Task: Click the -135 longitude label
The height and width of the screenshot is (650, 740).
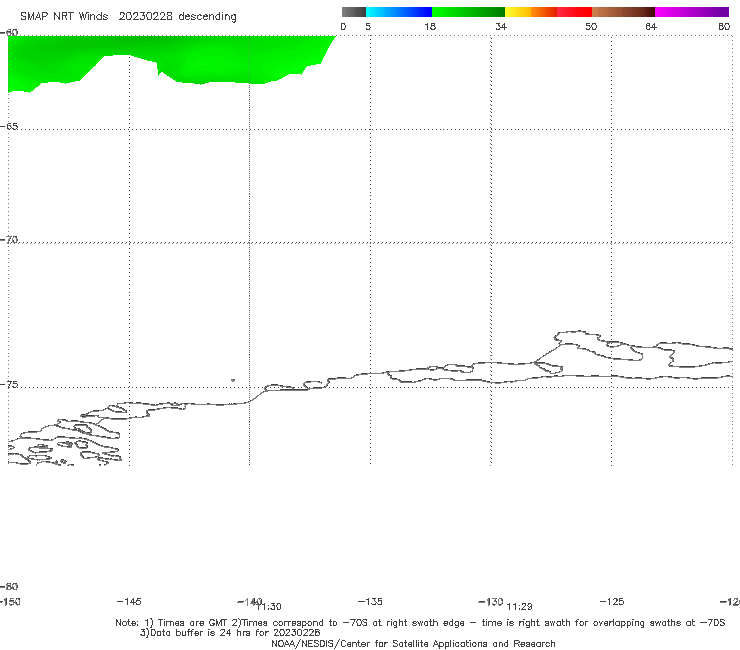Action: [x=370, y=601]
